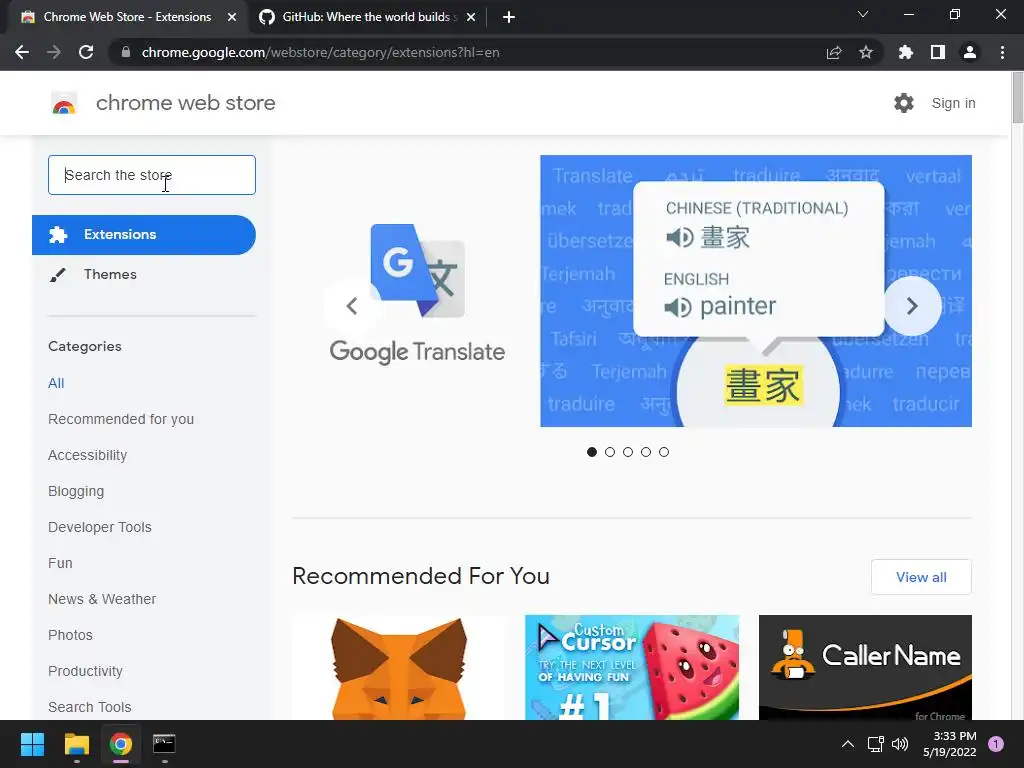Viewport: 1024px width, 768px height.
Task: Open the MetaMask fox extension card
Action: click(x=399, y=667)
